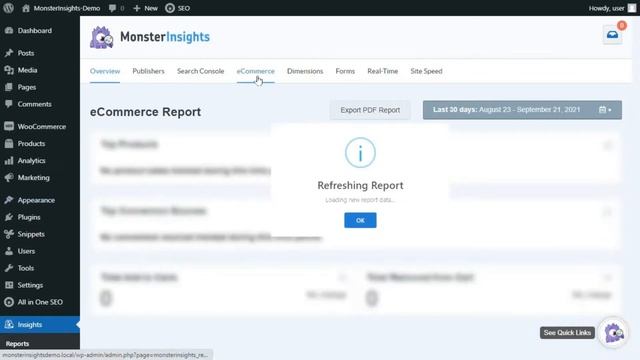Click OK in Refreshing Report dialog
Screen dimensions: 640x360
(x=360, y=220)
